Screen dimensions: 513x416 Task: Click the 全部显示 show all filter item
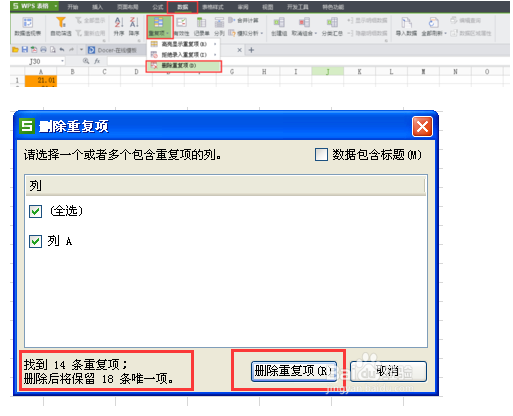pyautogui.click(x=90, y=20)
